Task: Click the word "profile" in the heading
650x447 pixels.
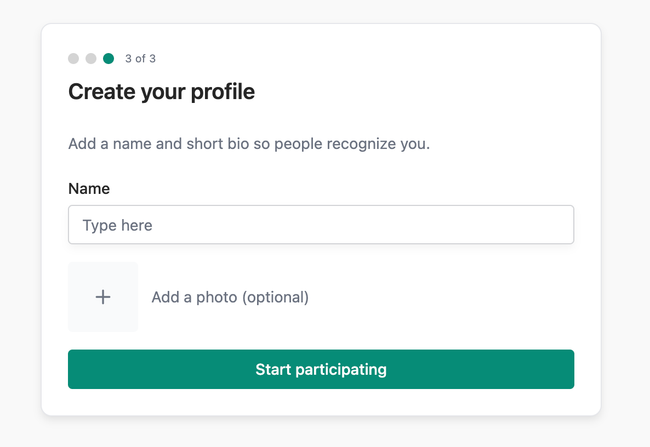Action: pyautogui.click(x=221, y=92)
